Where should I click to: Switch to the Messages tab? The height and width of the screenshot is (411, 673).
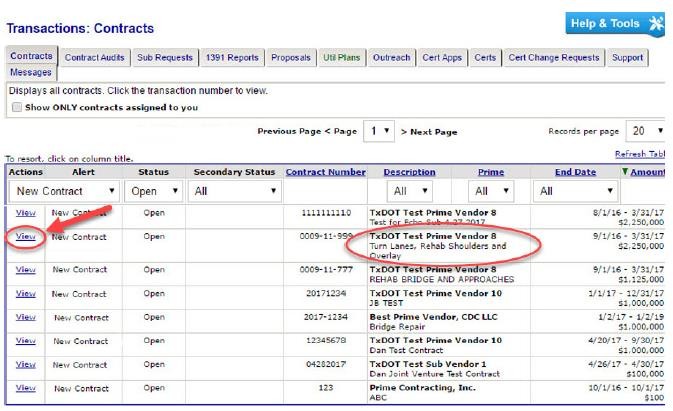[x=31, y=73]
